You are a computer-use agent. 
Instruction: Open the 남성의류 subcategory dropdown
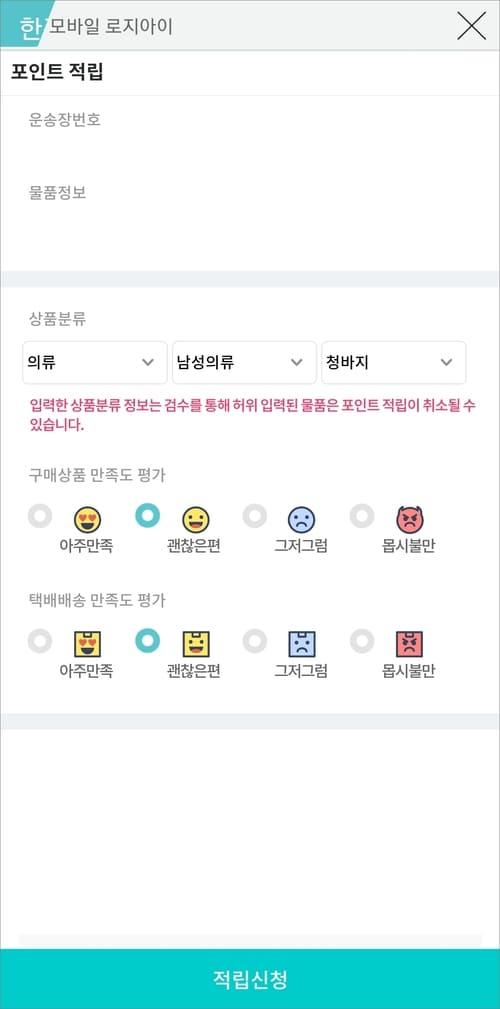click(x=245, y=362)
